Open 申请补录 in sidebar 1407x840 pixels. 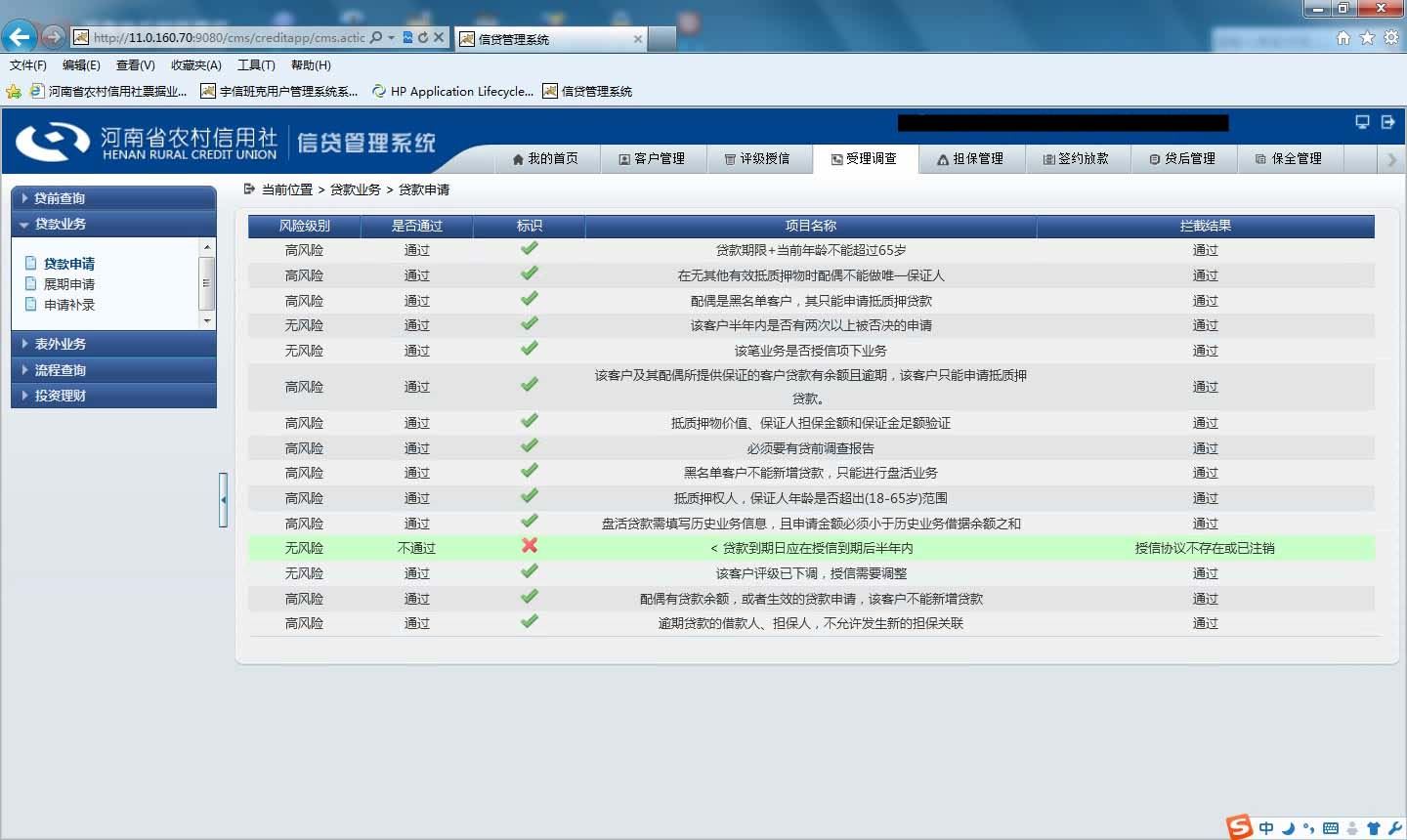pos(68,305)
